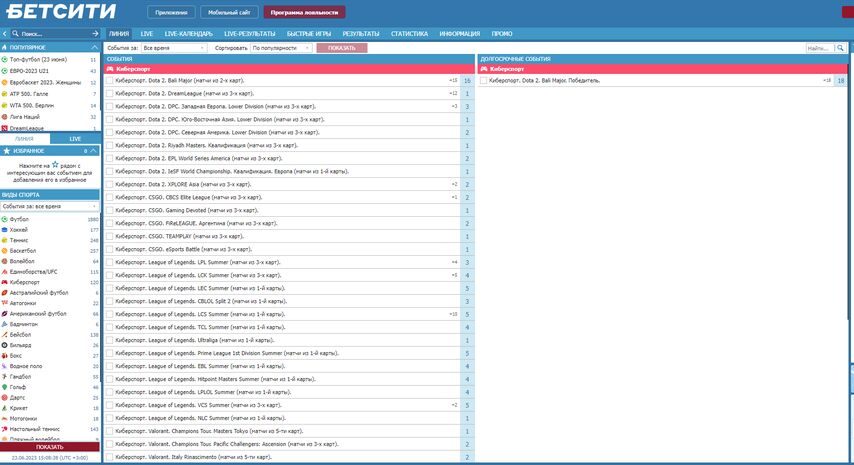Click the volleyball icon beside Волейбол
Viewport: 854px width, 465px height.
pyautogui.click(x=4, y=261)
